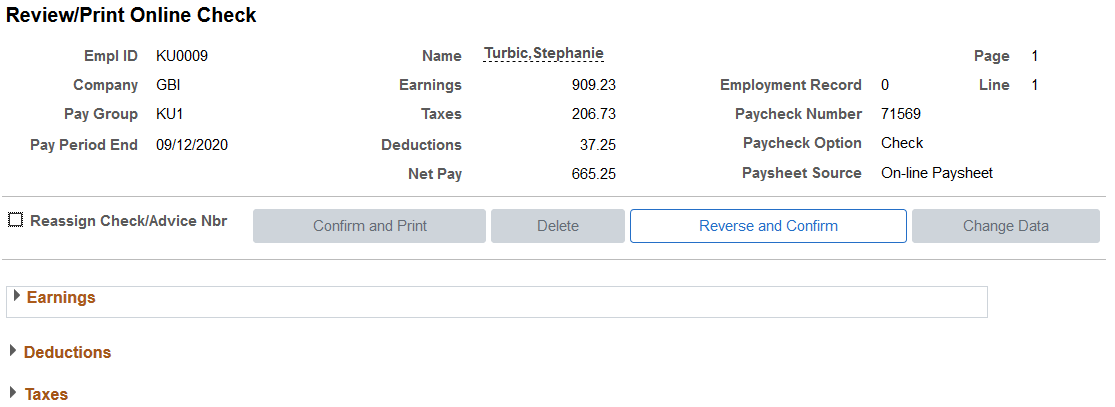Click the Delete button
The height and width of the screenshot is (407, 1115).
558,226
